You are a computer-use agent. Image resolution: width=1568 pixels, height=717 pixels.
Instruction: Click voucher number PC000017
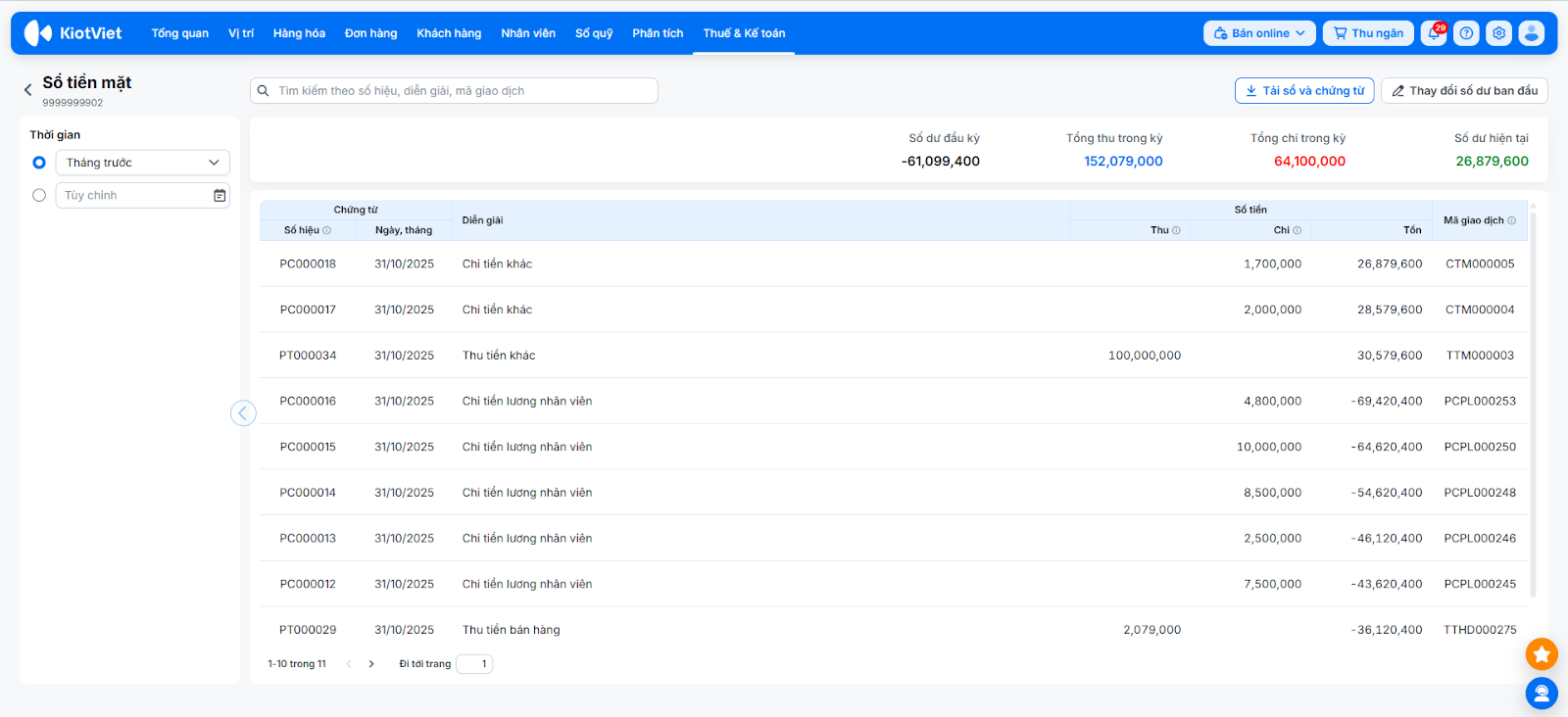pos(308,310)
